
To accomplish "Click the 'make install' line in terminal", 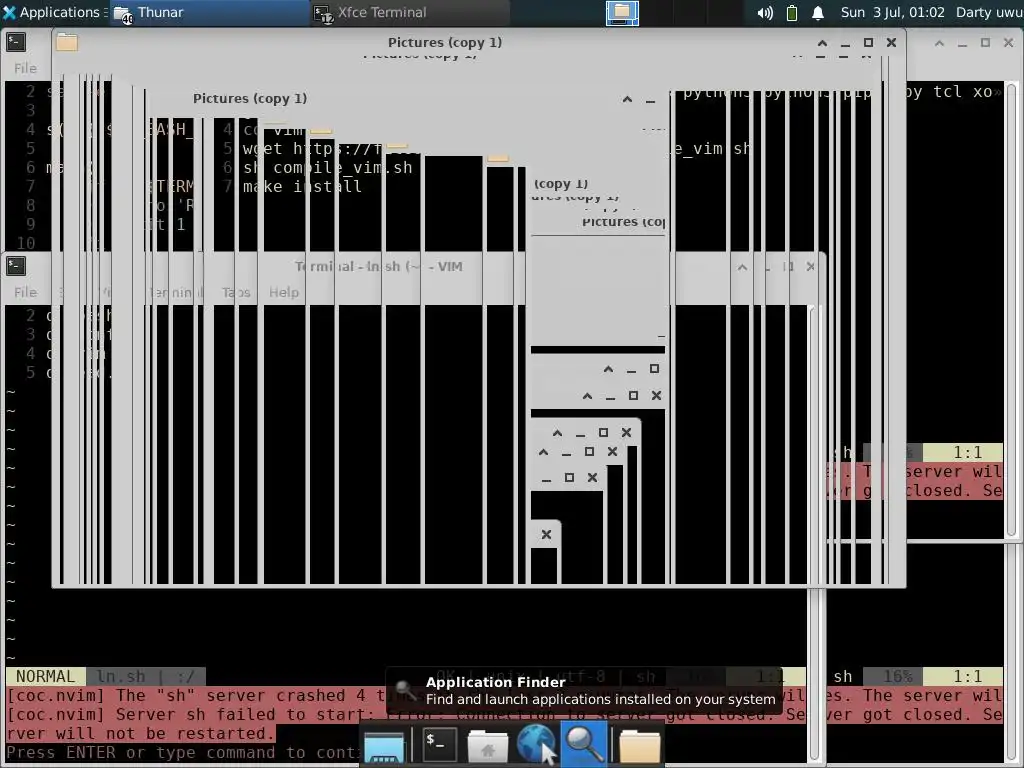I will pos(302,187).
